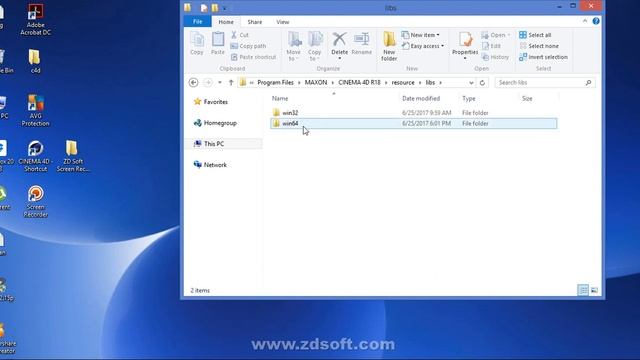Select Adobe Acrobat DC desktop icon
Screen dimensions: 640x360
click(36, 19)
